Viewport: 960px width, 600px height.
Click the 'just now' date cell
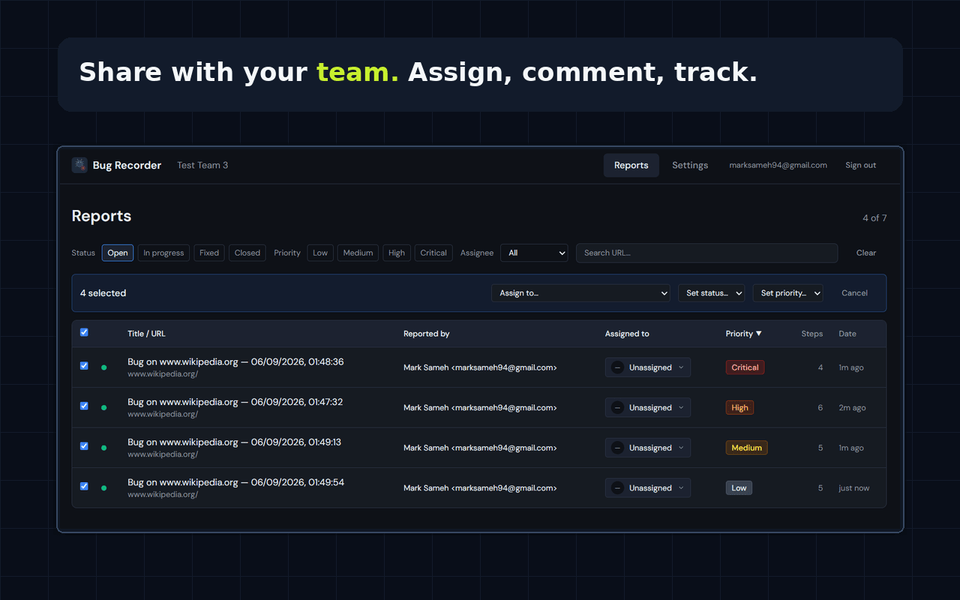click(854, 488)
